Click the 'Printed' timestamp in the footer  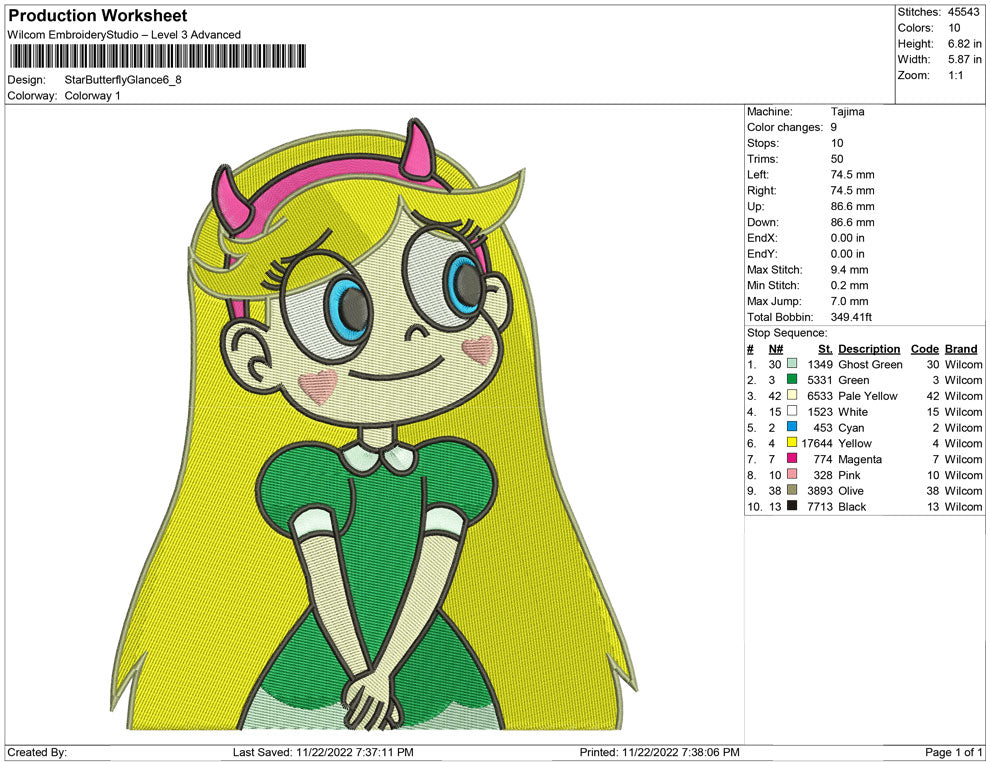click(x=660, y=752)
